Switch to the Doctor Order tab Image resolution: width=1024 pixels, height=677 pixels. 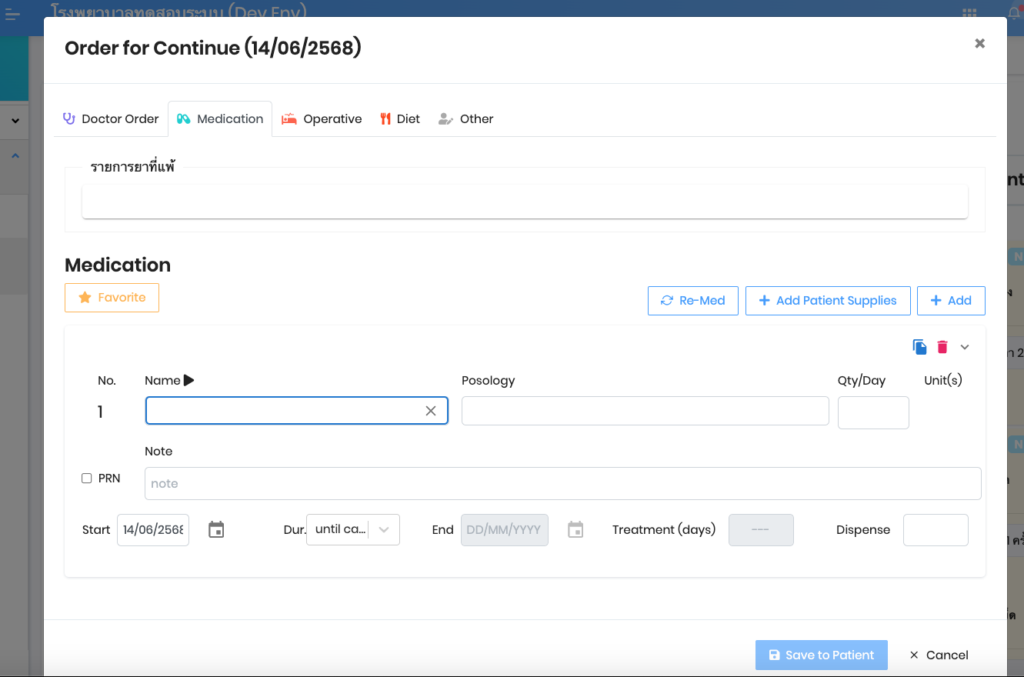110,119
